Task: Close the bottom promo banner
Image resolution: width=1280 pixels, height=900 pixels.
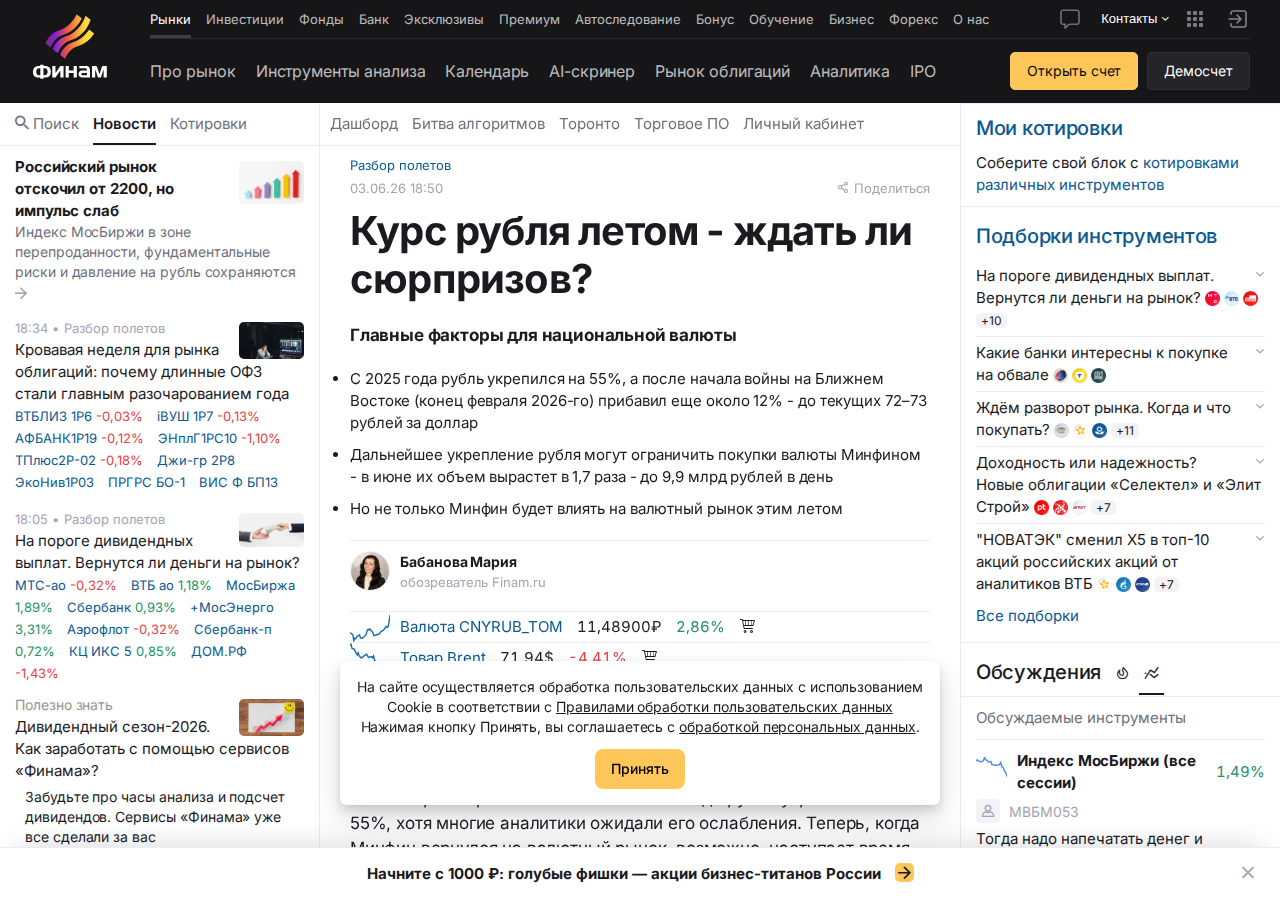Action: point(1248,873)
